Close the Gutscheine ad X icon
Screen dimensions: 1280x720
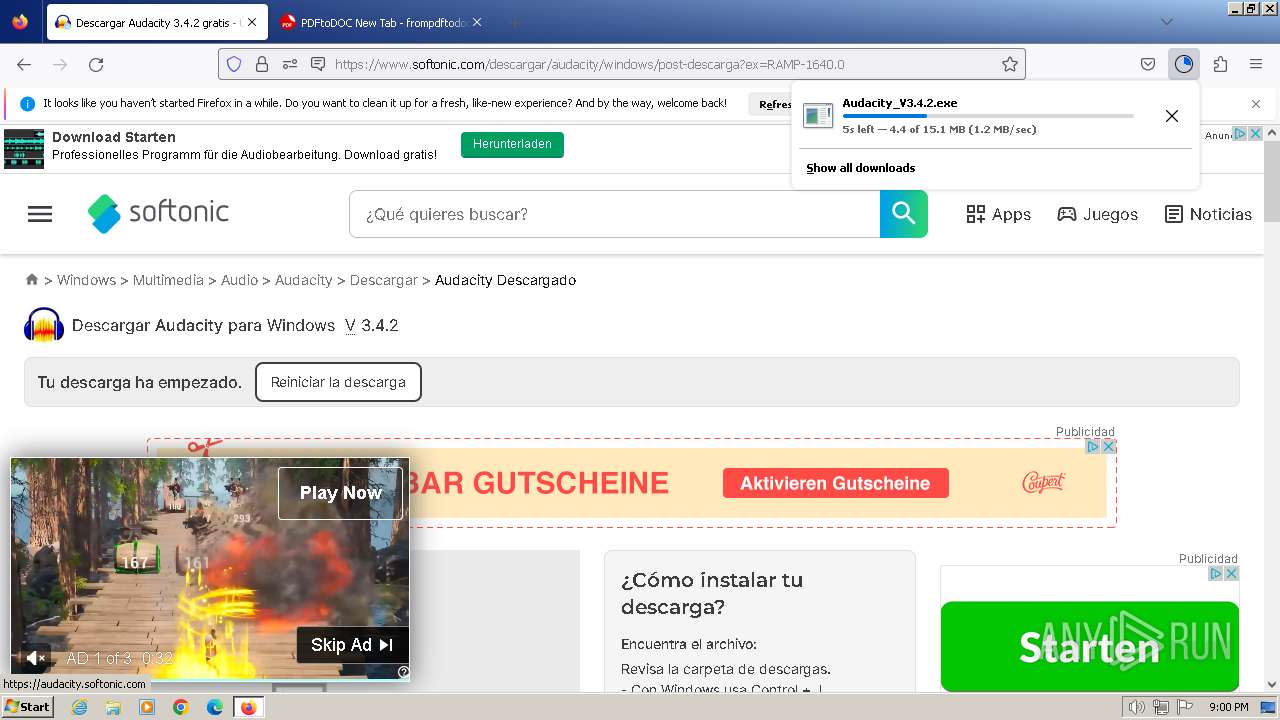click(x=1108, y=446)
